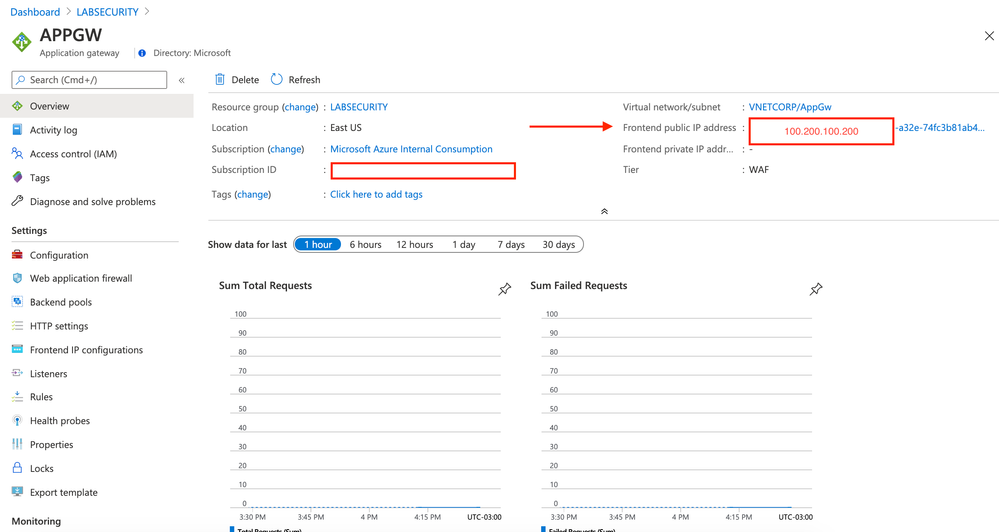Click the Refresh circular arrow icon
This screenshot has width=999, height=532.
coord(277,80)
